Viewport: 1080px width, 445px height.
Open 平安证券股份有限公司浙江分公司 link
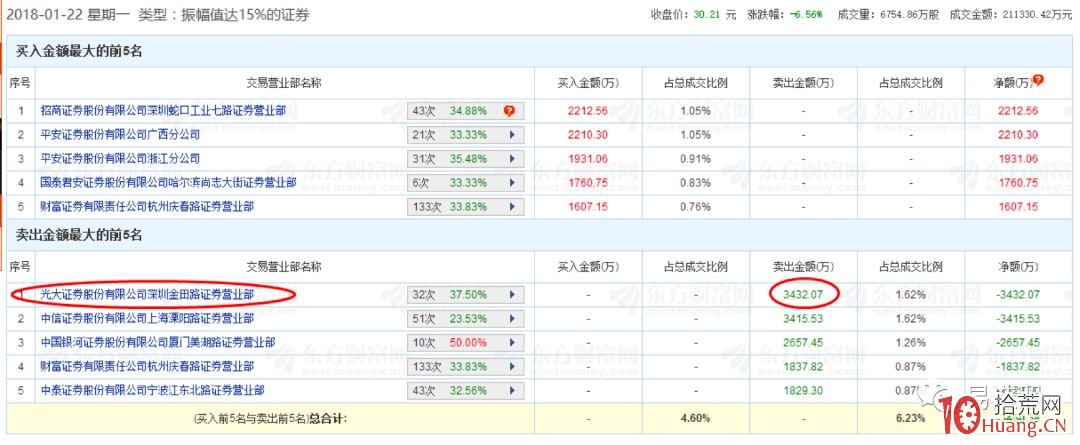(121, 158)
